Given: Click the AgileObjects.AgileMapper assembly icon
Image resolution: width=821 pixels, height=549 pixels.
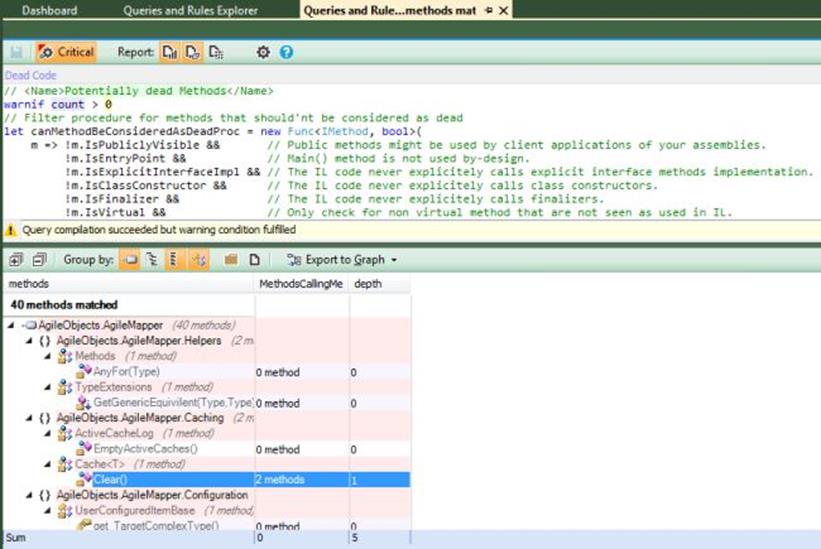Looking at the screenshot, I should point(29,326).
